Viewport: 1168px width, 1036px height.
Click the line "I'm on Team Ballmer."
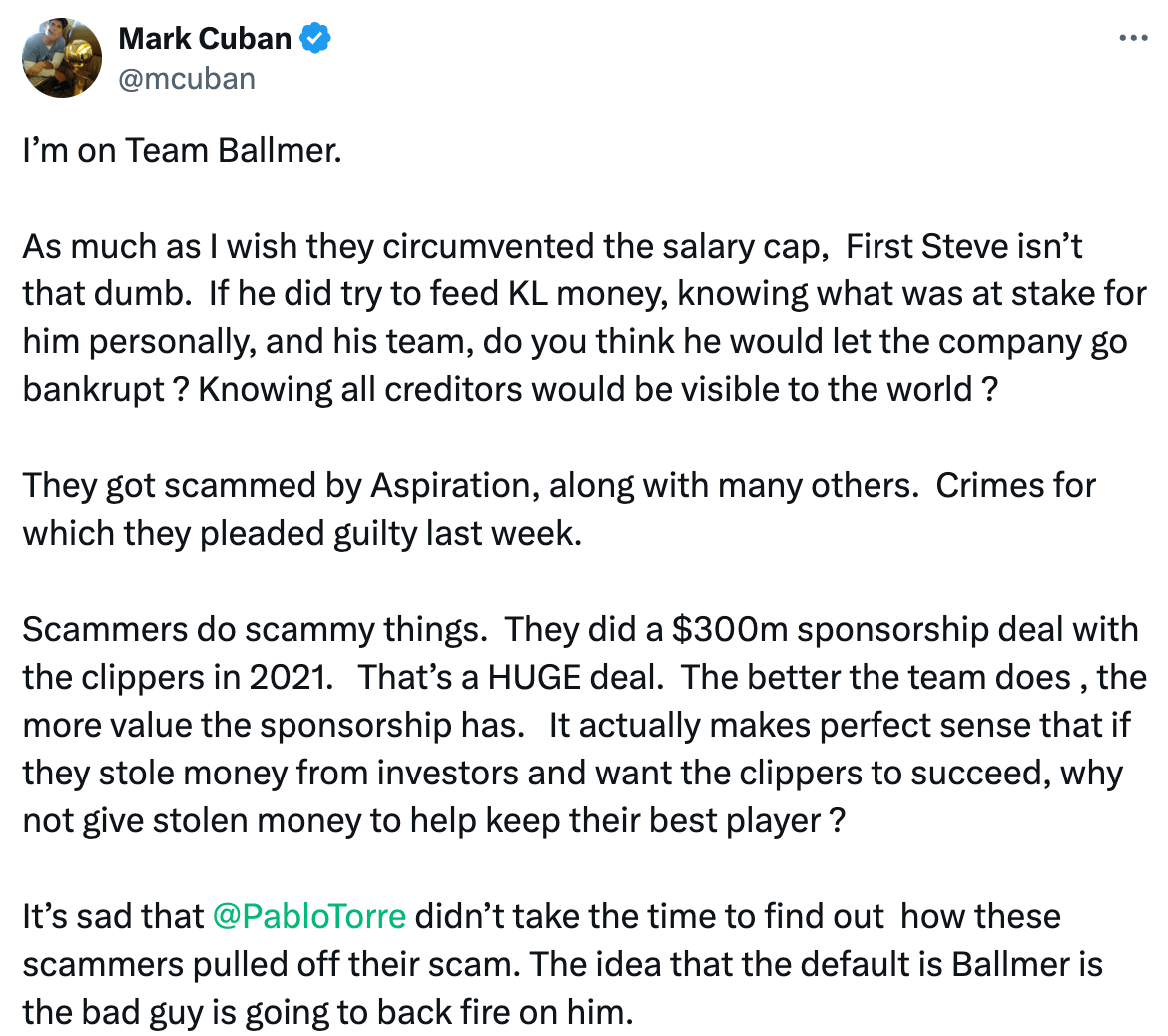(x=183, y=151)
